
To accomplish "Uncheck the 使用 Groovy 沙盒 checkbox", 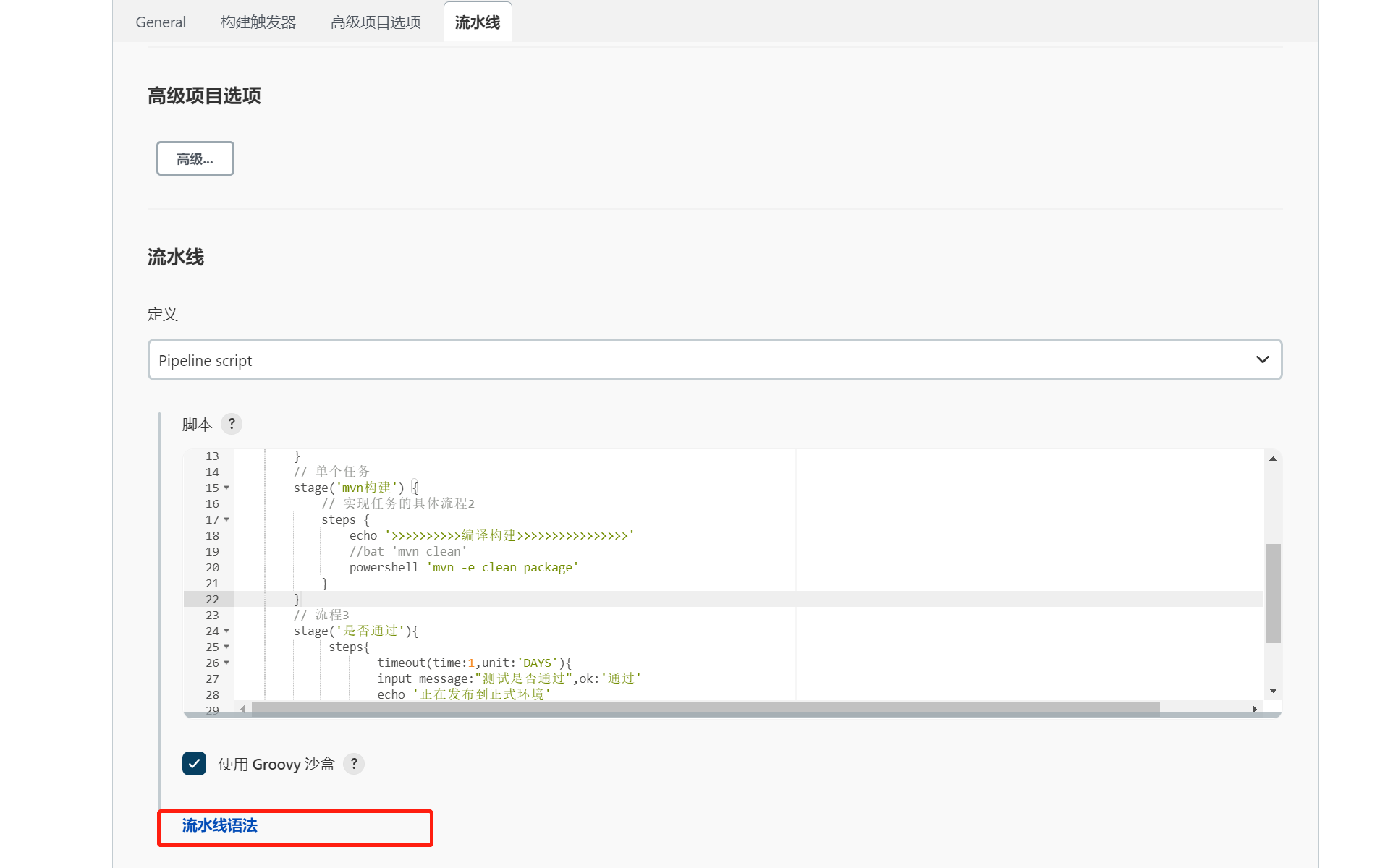I will click(x=194, y=764).
